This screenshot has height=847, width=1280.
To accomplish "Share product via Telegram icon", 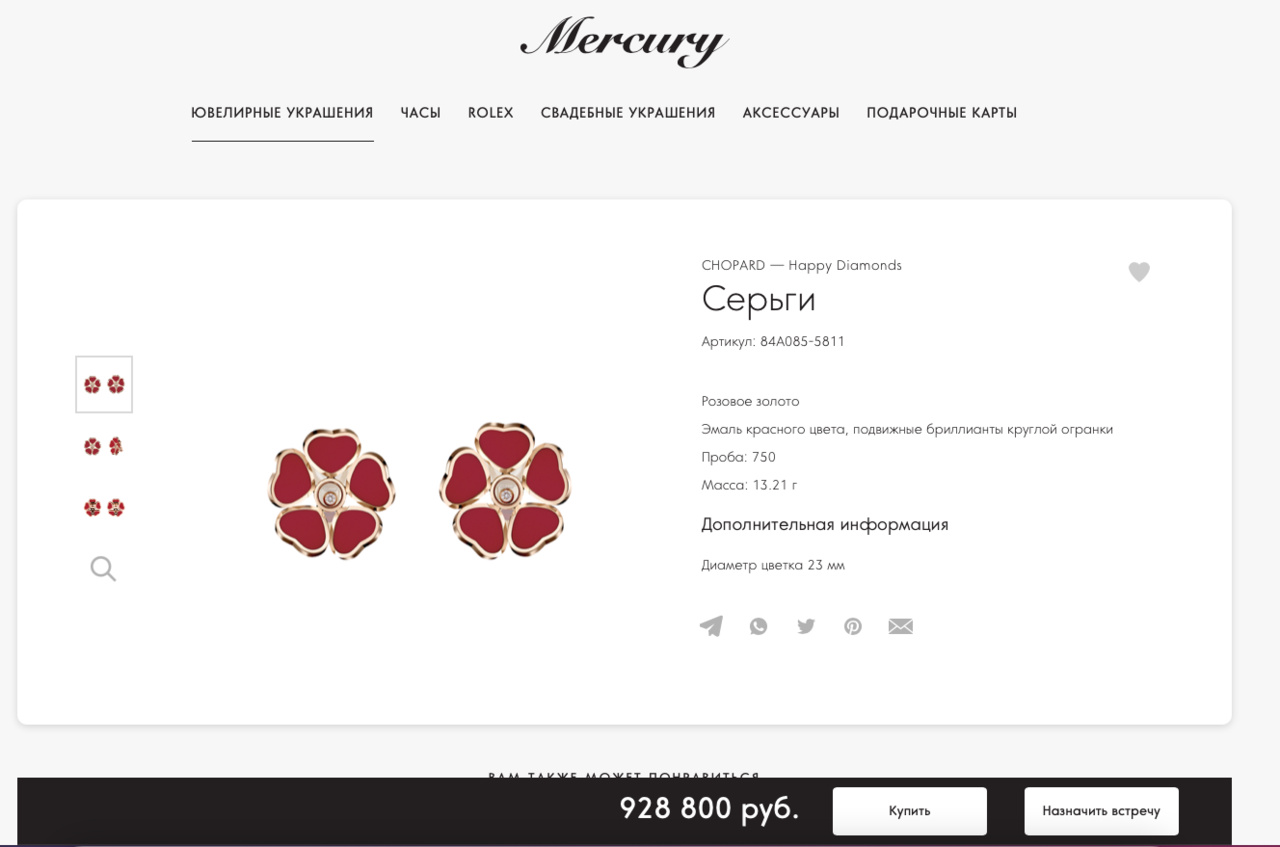I will 711,626.
